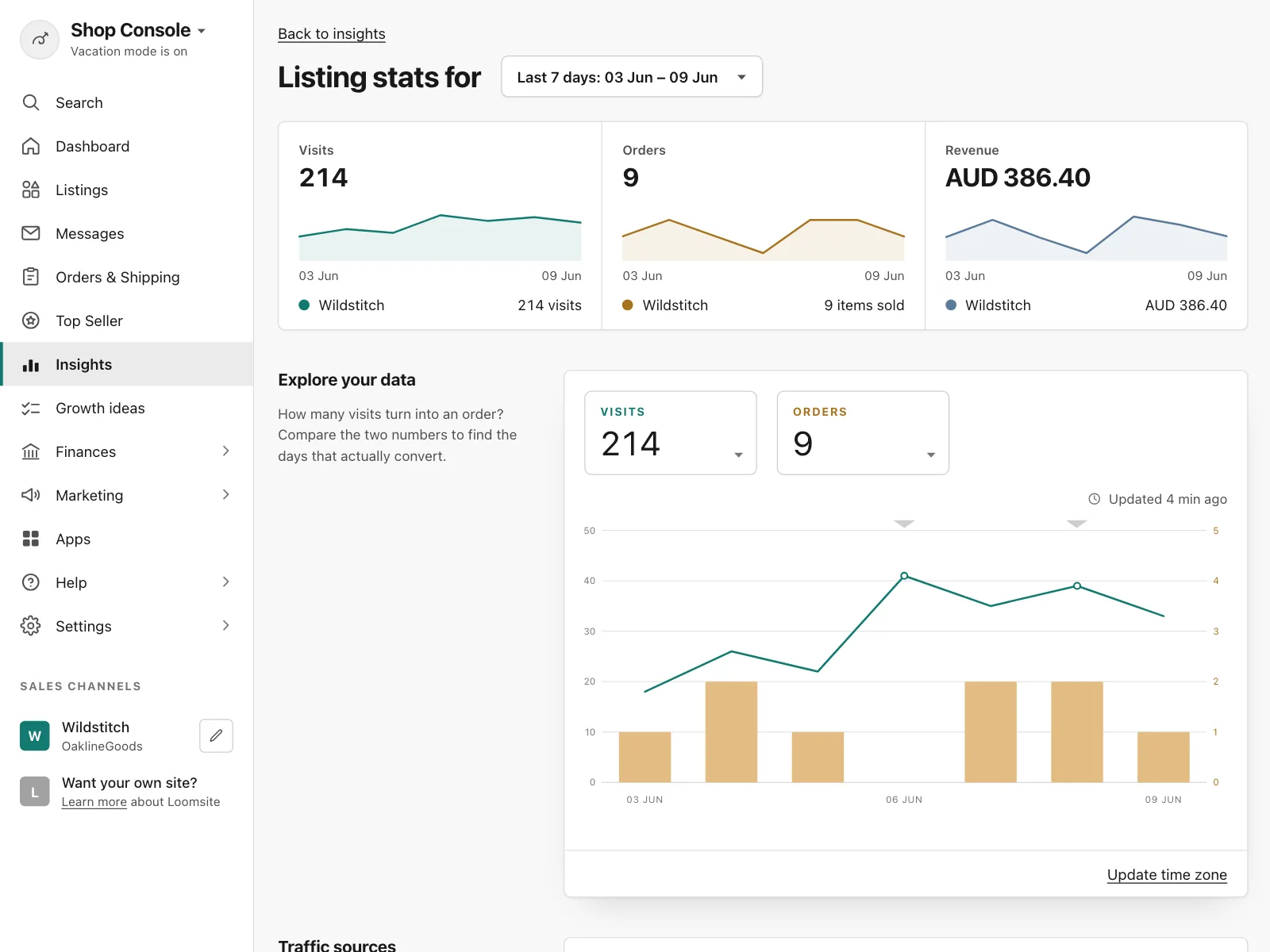Expand the Marketing submenu chevron
This screenshot has height=952, width=1270.
225,495
